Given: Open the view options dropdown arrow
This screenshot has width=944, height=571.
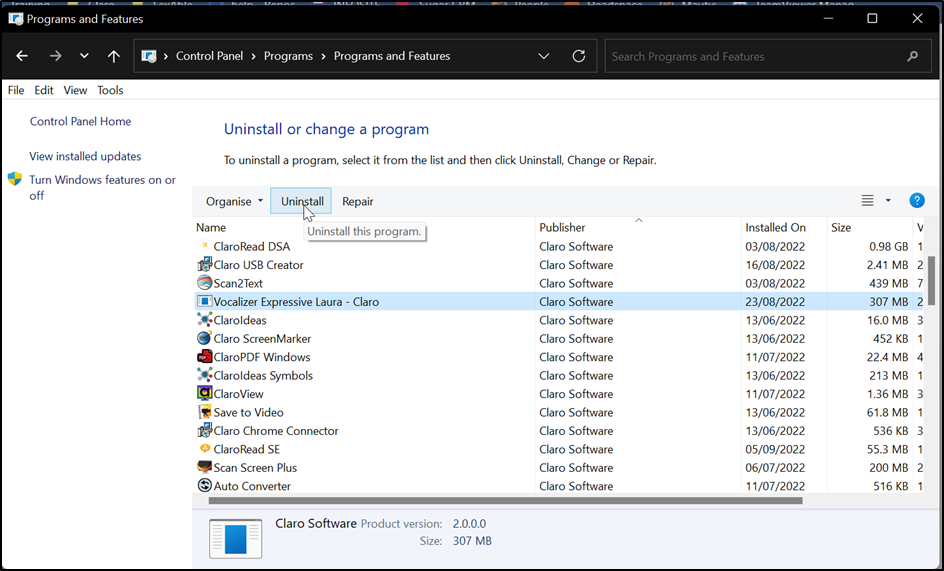Looking at the screenshot, I should 888,201.
